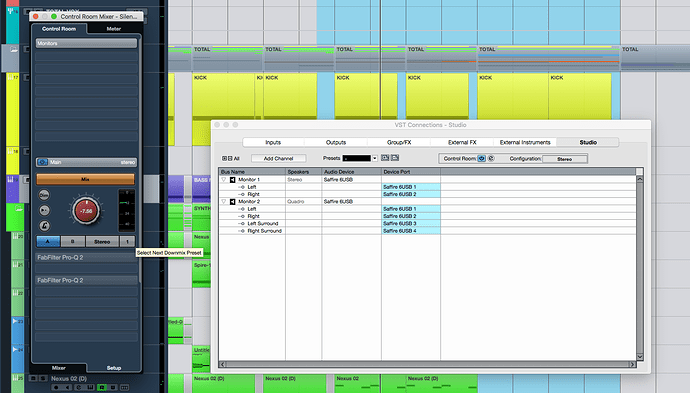This screenshot has width=690, height=393.
Task: Click the second Control Room icon button
Action: tap(491, 158)
